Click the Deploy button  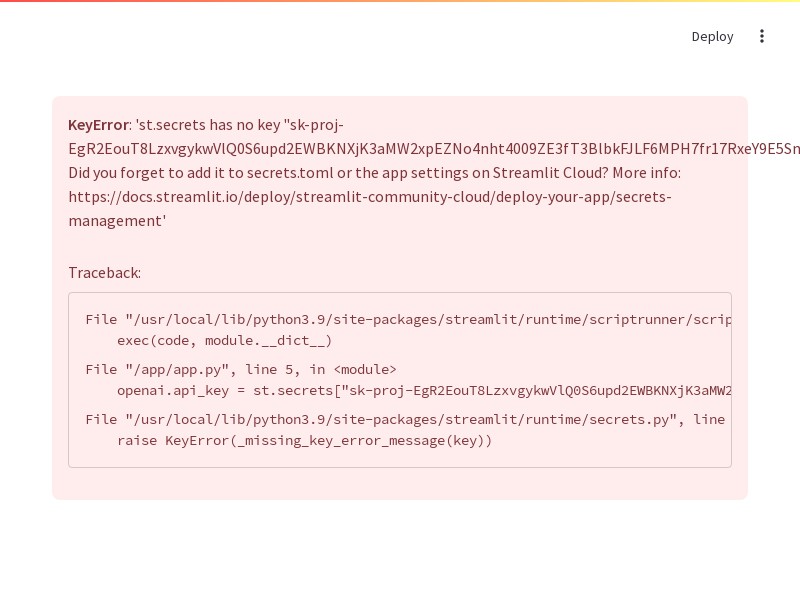click(712, 37)
